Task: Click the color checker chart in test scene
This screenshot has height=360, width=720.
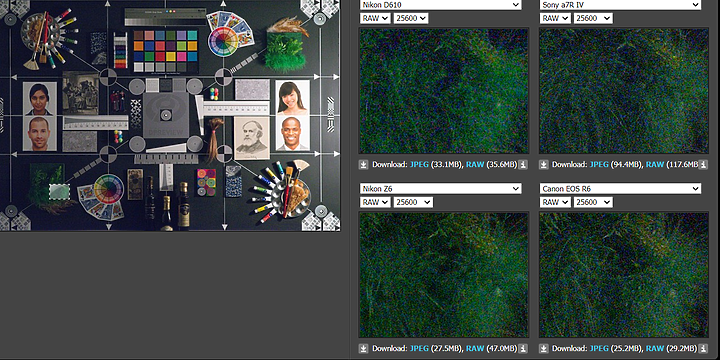Action: click(x=165, y=51)
